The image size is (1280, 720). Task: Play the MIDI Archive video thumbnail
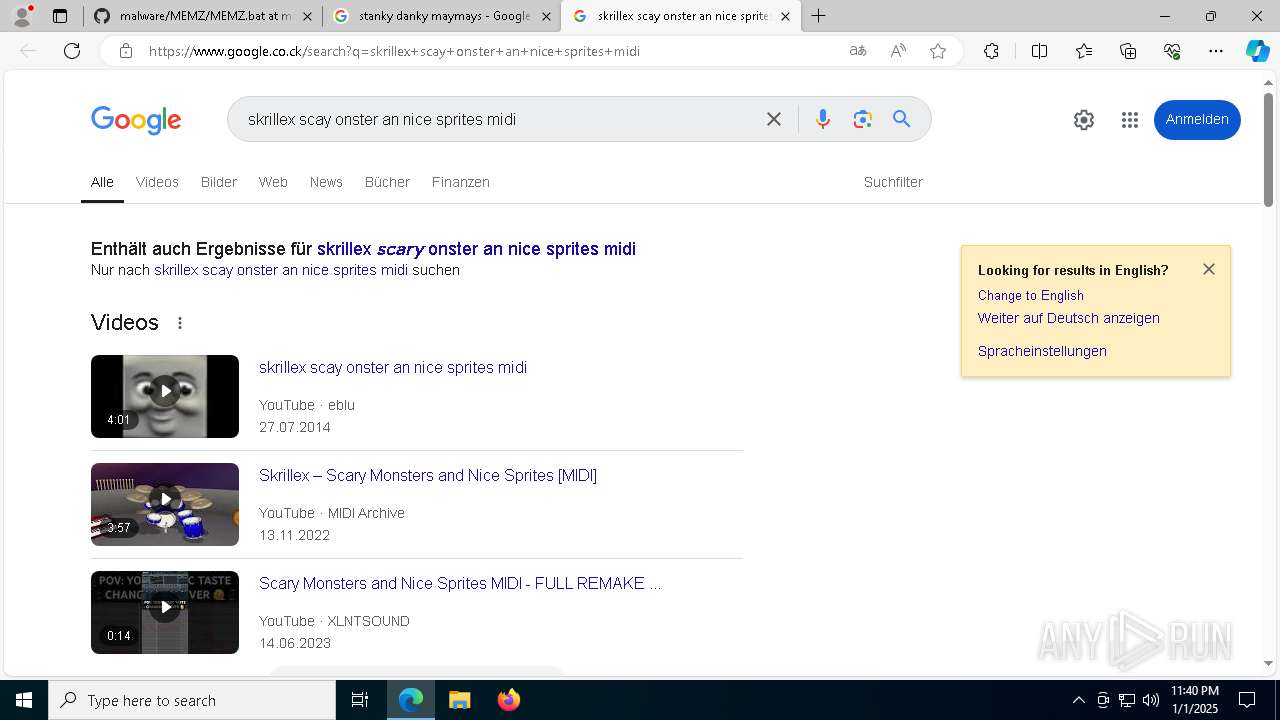point(165,504)
